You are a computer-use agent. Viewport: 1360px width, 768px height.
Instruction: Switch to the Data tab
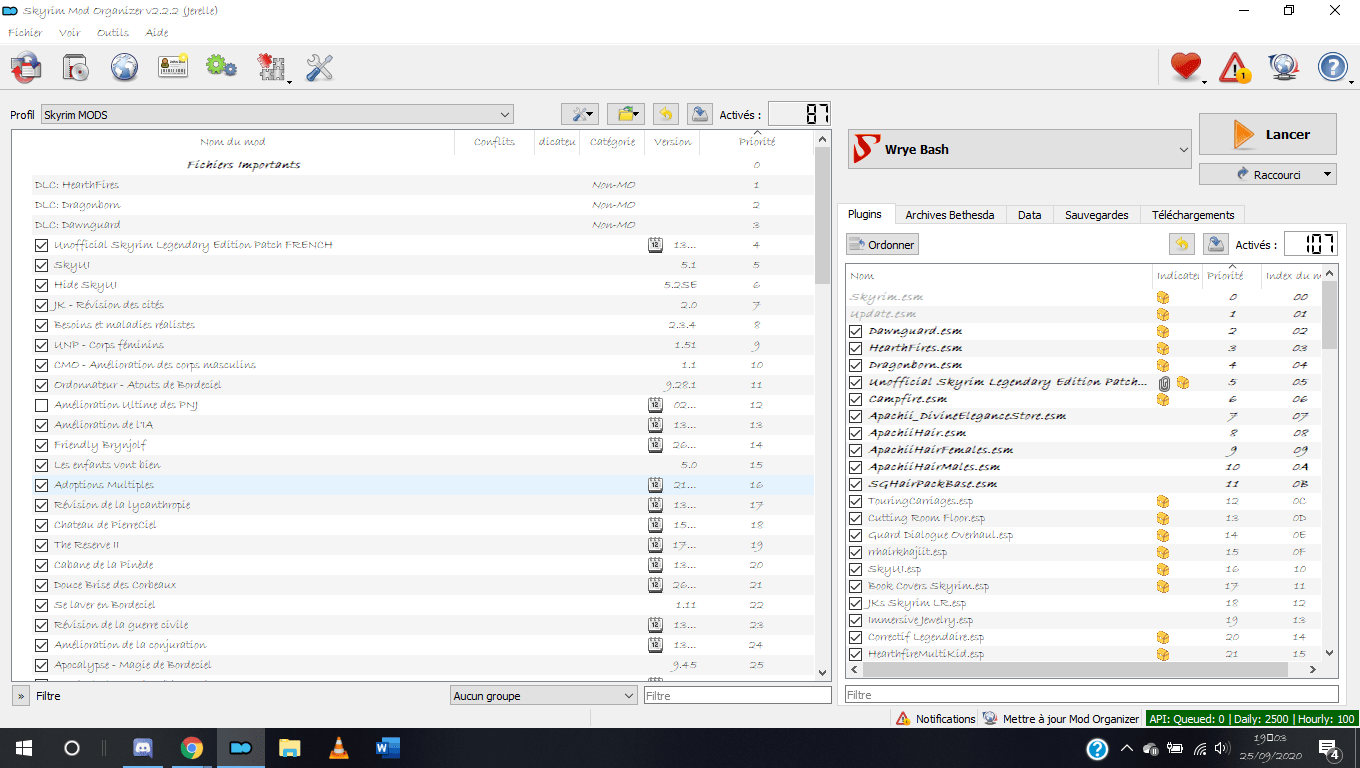1030,215
